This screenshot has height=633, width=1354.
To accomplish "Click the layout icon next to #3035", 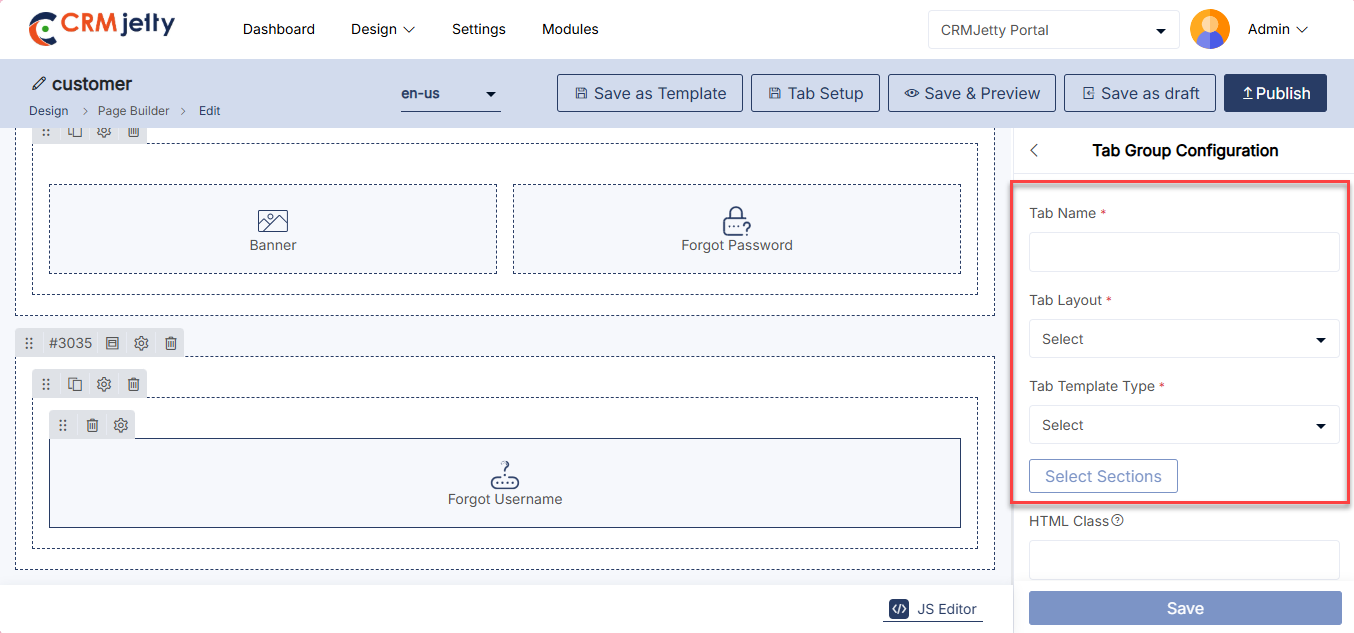I will coord(112,343).
